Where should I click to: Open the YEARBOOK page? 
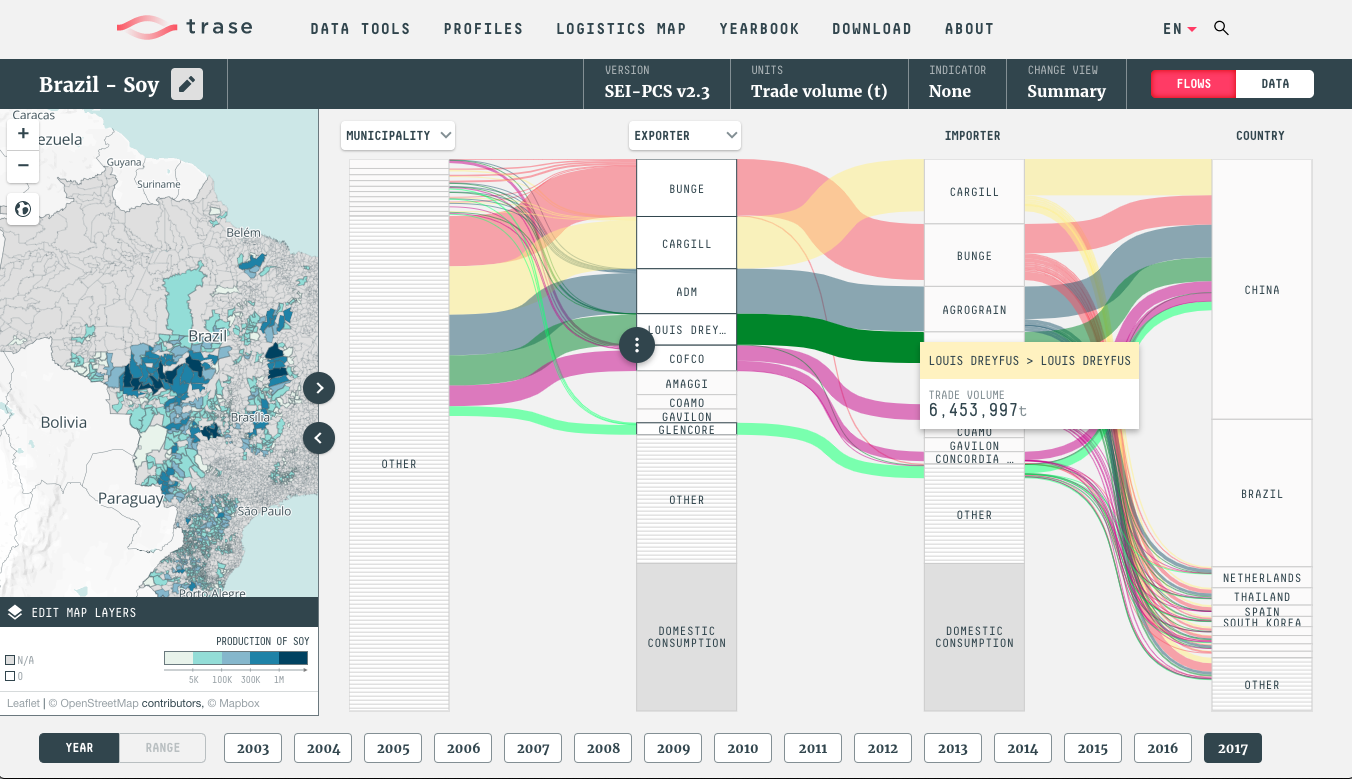759,29
